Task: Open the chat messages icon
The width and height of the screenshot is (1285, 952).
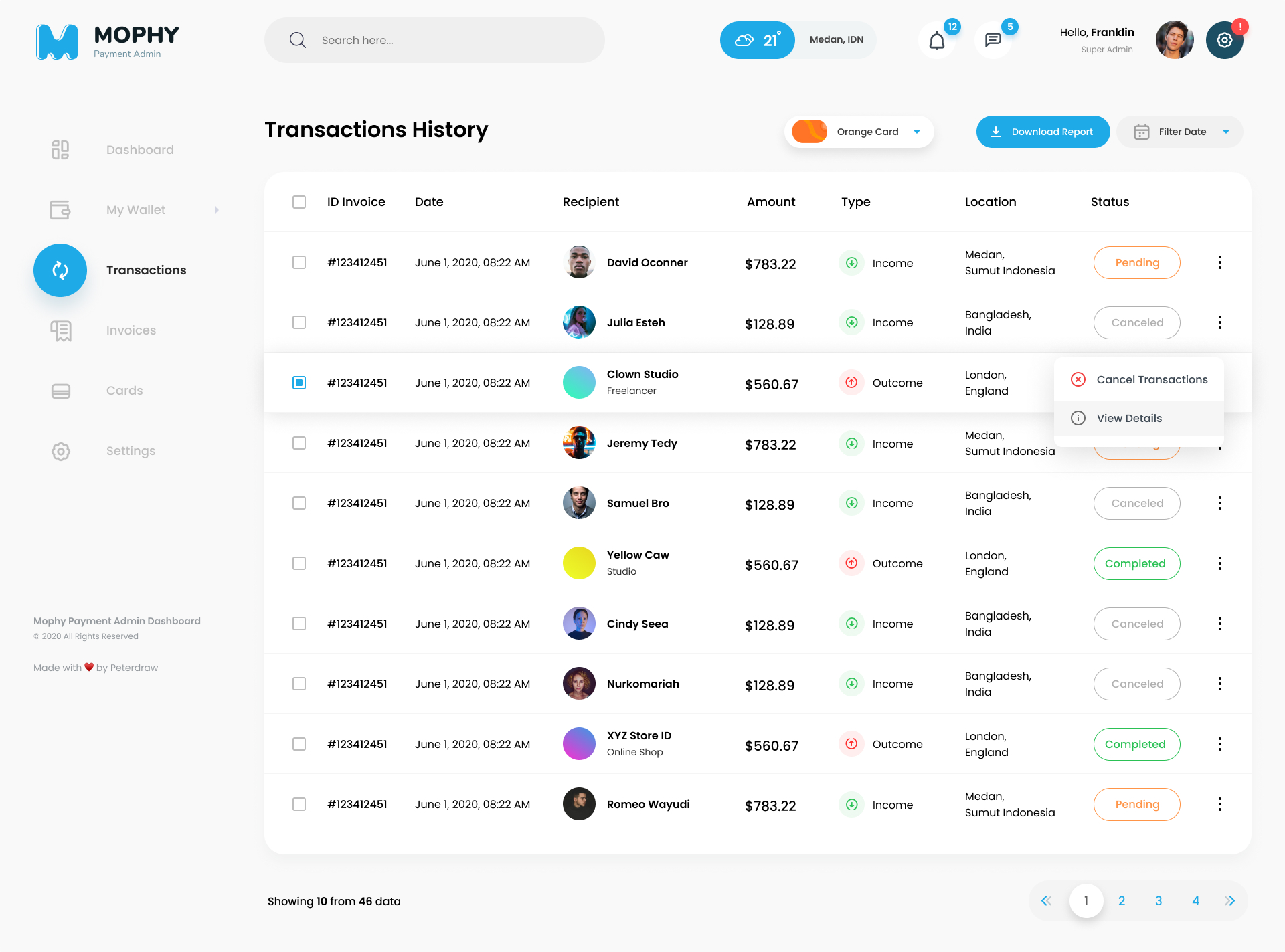Action: [x=993, y=41]
